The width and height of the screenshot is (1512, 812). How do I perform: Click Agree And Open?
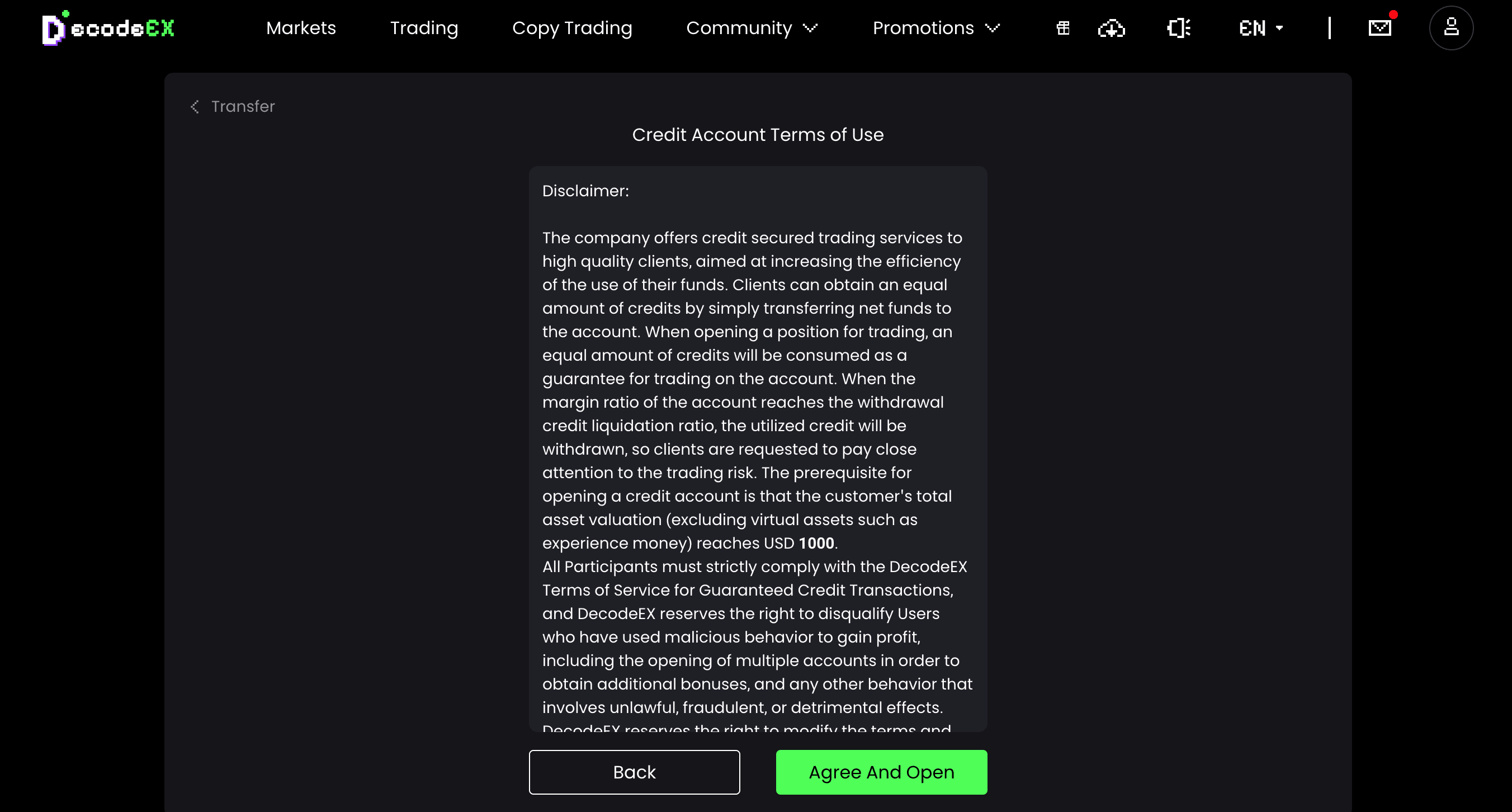[881, 772]
